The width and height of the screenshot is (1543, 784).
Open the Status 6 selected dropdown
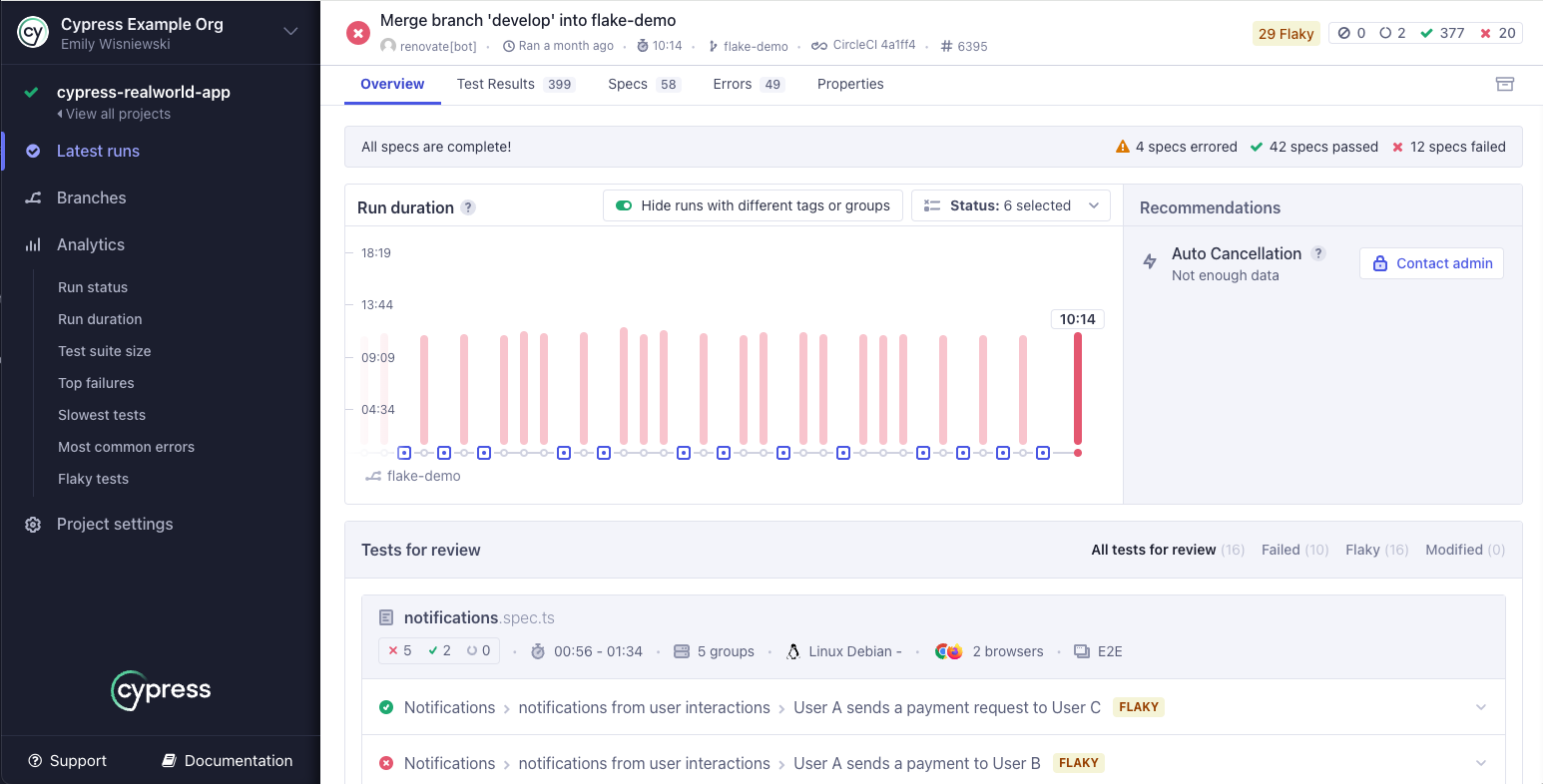pyautogui.click(x=1010, y=205)
